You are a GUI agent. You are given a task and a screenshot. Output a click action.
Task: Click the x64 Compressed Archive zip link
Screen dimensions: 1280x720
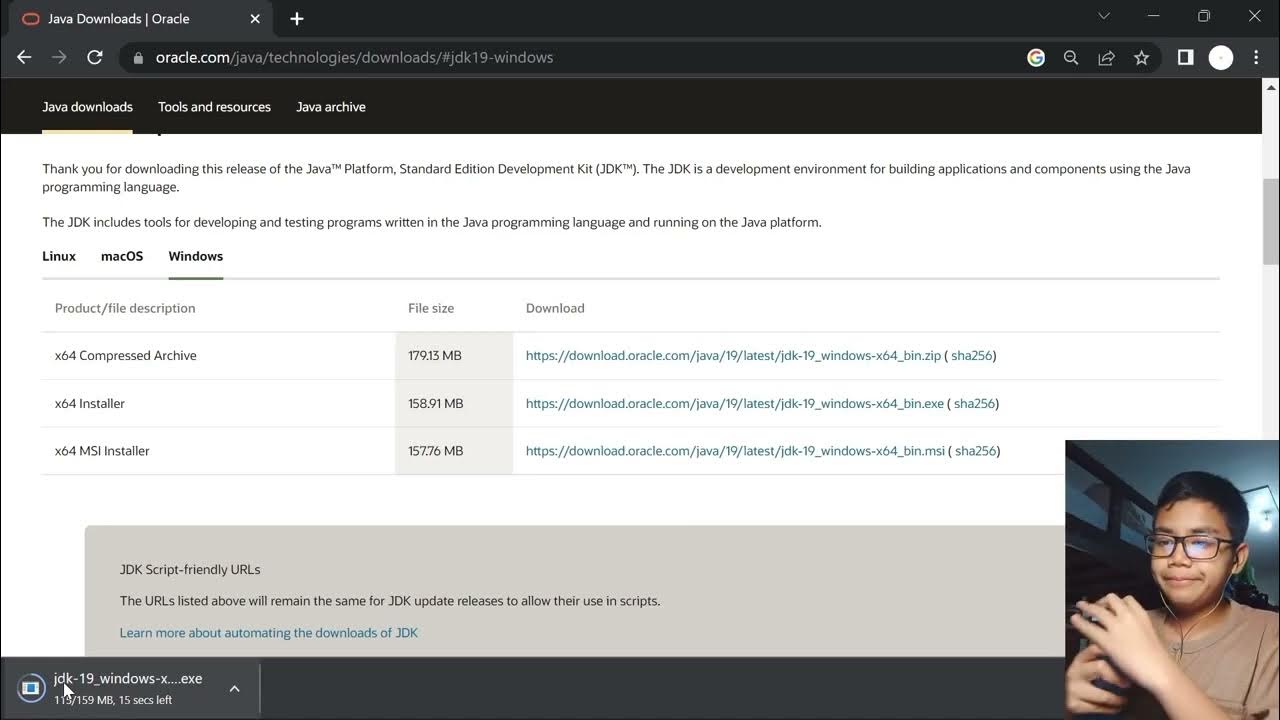click(x=733, y=355)
